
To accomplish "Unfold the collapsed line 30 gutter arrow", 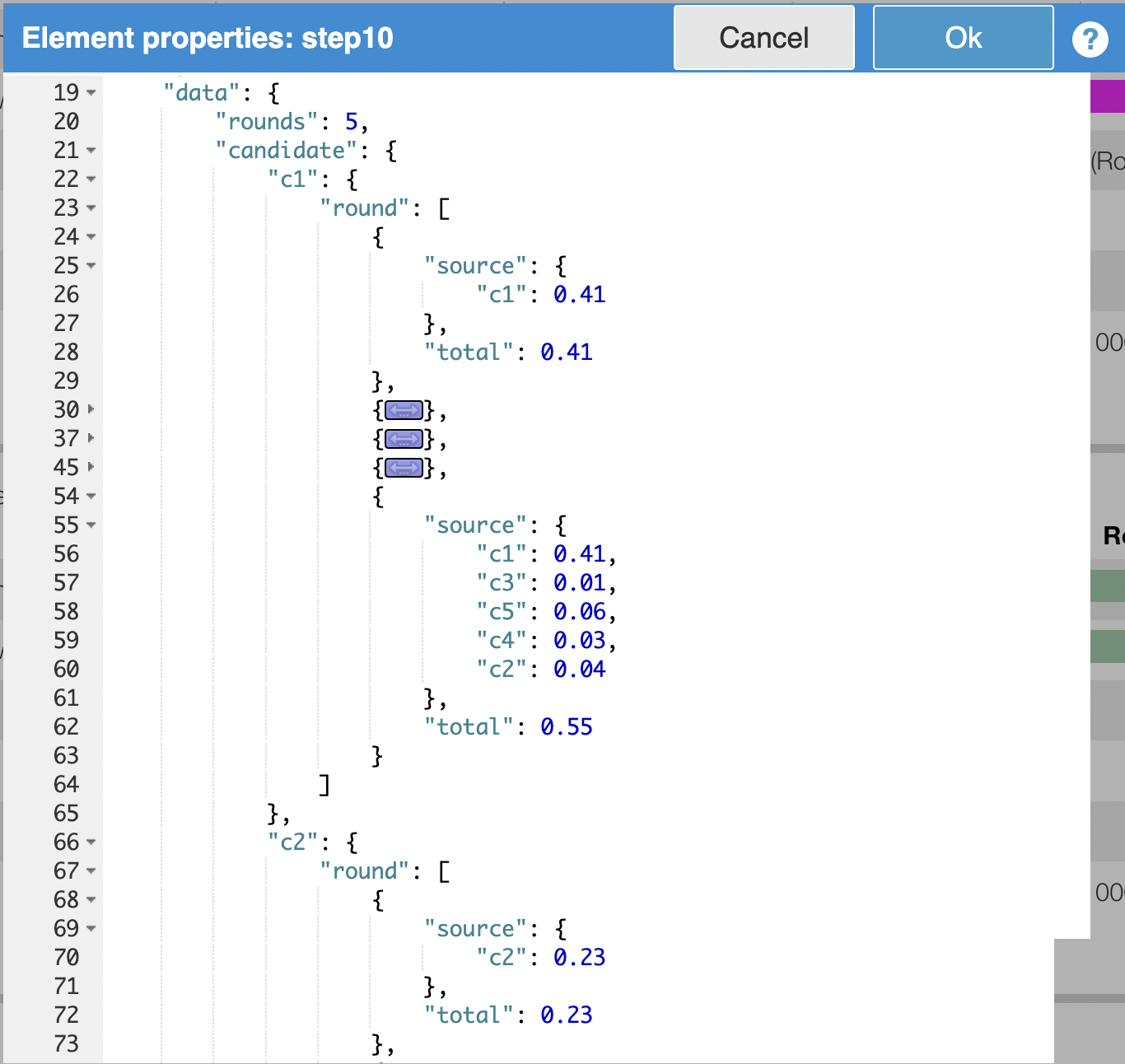I will 91,409.
